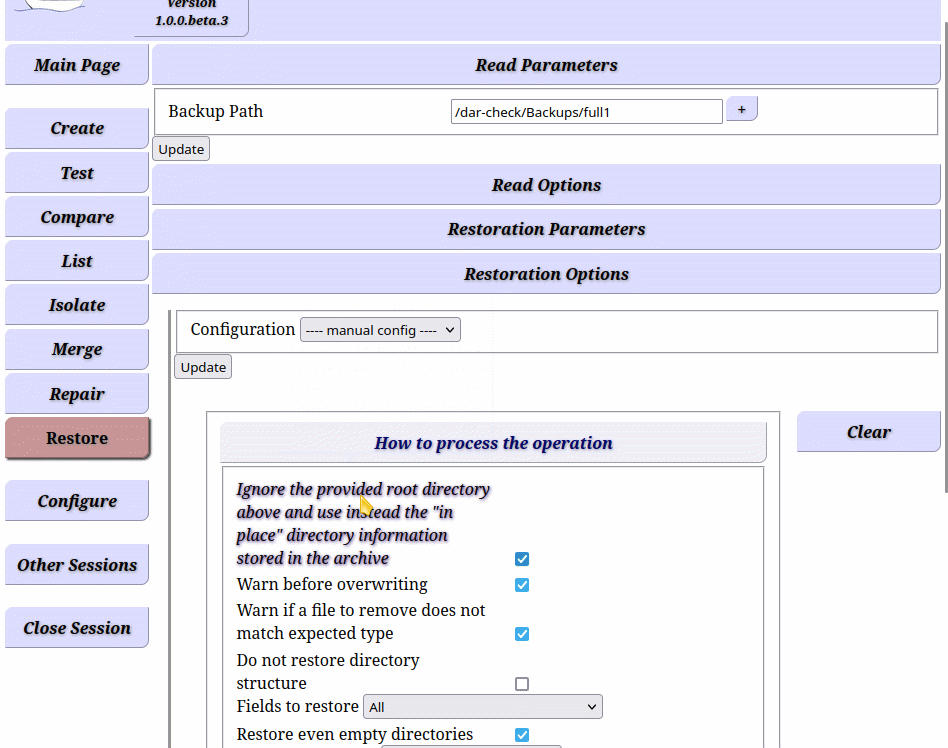Viewport: 948px width, 748px height.
Task: Collapse How to process the operation
Action: [493, 443]
